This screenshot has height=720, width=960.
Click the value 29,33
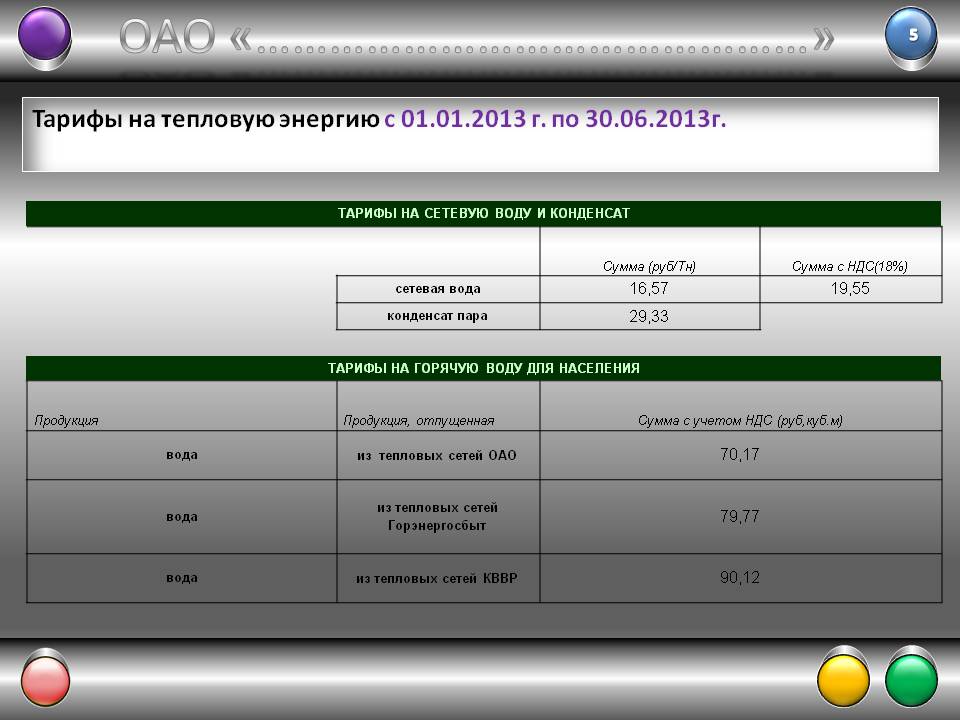(649, 317)
